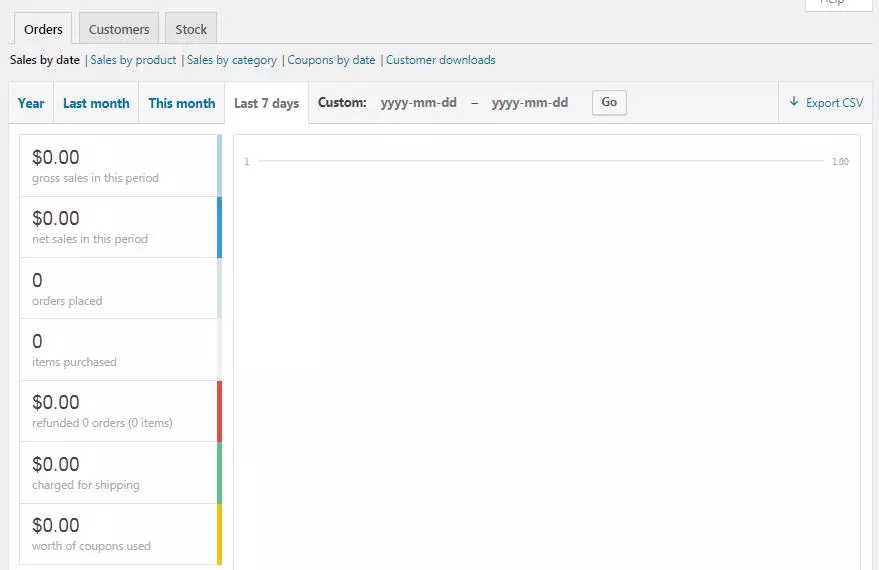
Task: Click the Export CSV download arrow icon
Action: (x=794, y=102)
